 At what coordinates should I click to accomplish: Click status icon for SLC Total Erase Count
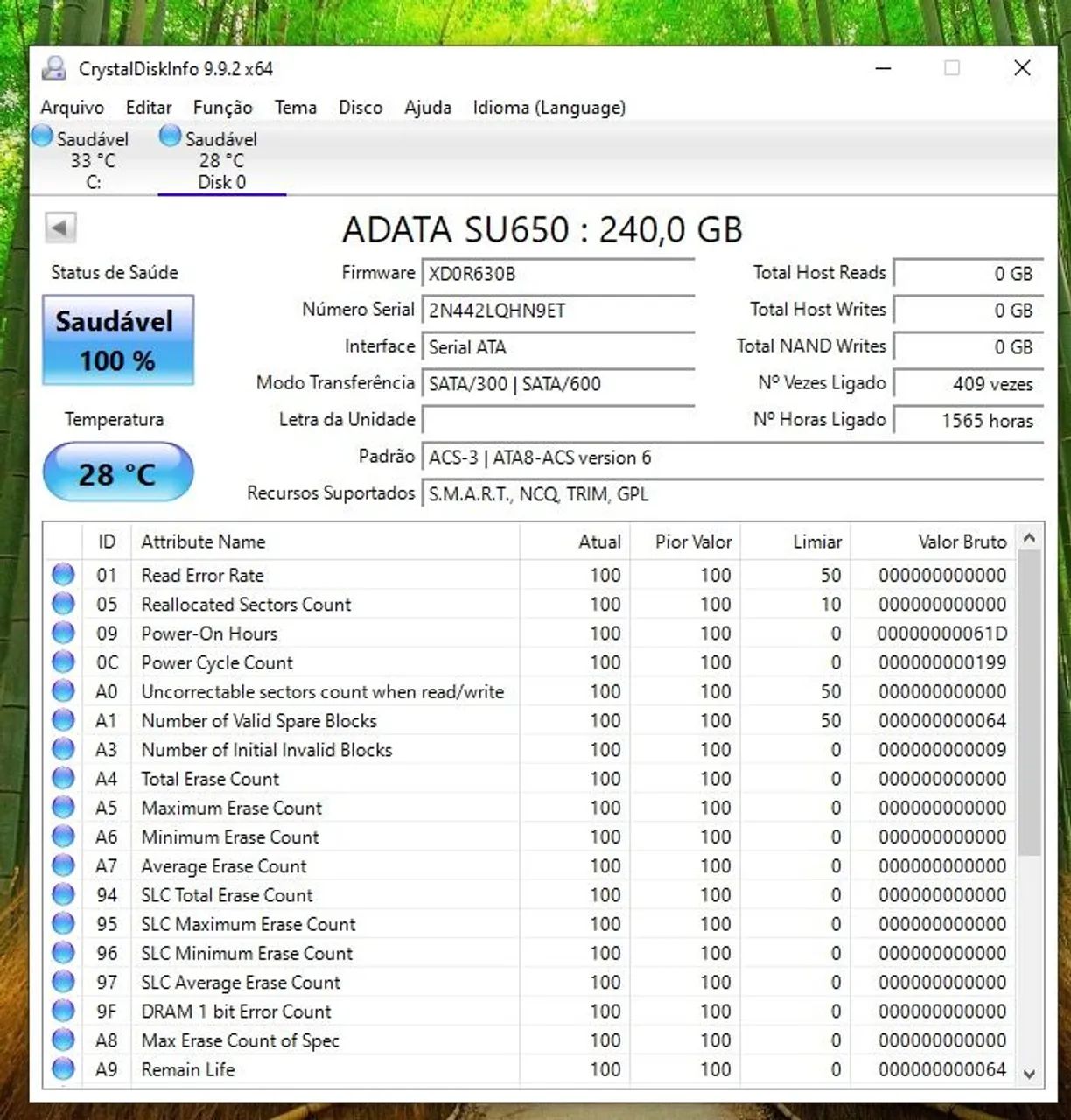(63, 894)
